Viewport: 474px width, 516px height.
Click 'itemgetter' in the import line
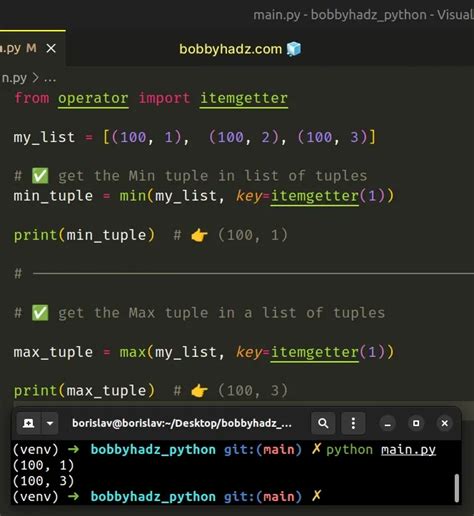point(244,99)
